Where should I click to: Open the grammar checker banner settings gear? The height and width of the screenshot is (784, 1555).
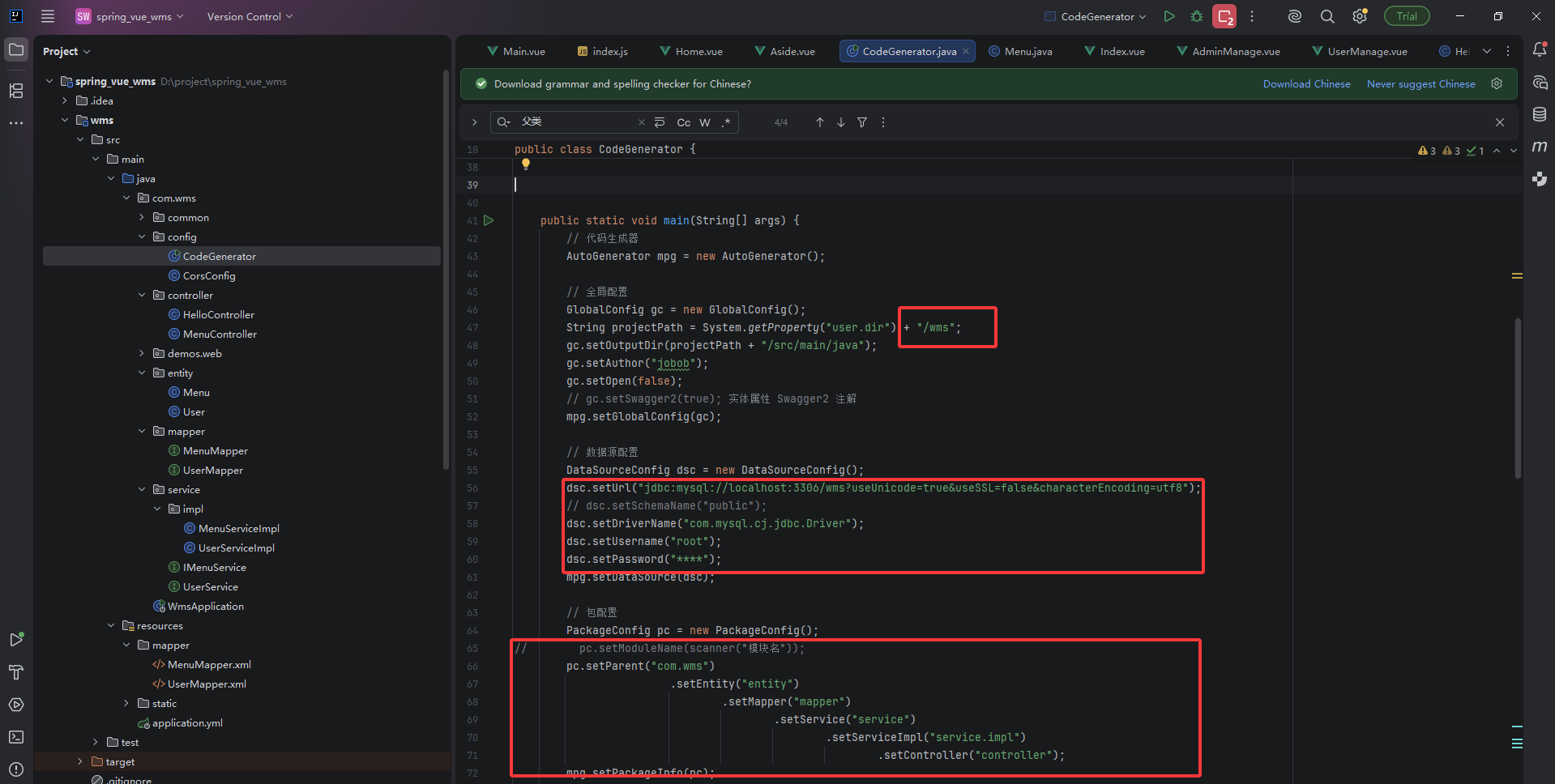(x=1497, y=83)
